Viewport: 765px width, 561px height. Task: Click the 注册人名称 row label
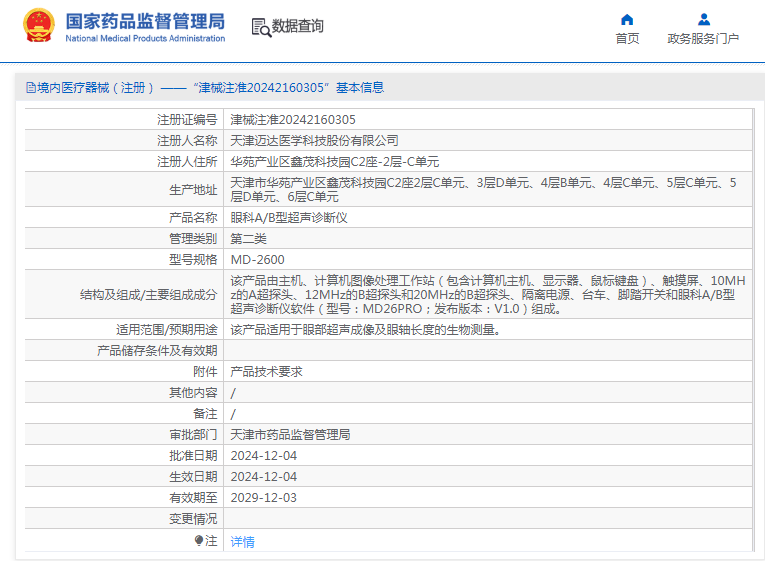tap(187, 140)
